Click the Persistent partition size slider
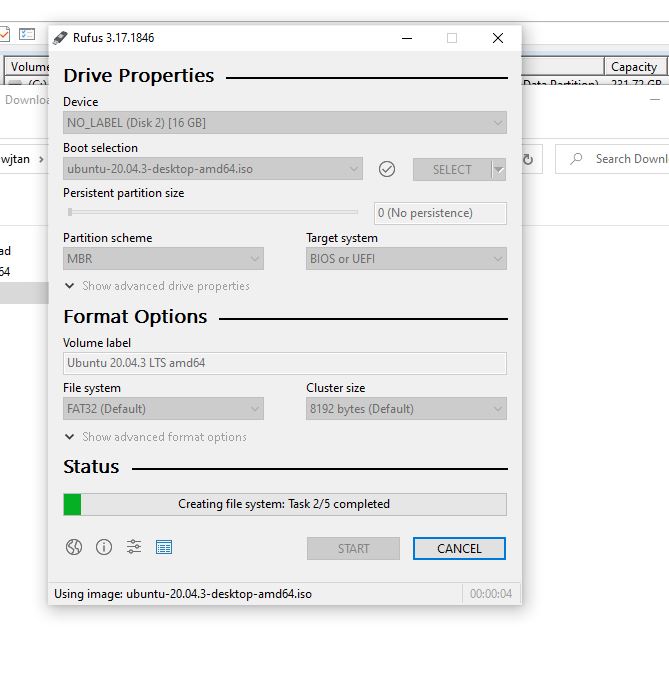Image resolution: width=669 pixels, height=676 pixels. [x=213, y=212]
